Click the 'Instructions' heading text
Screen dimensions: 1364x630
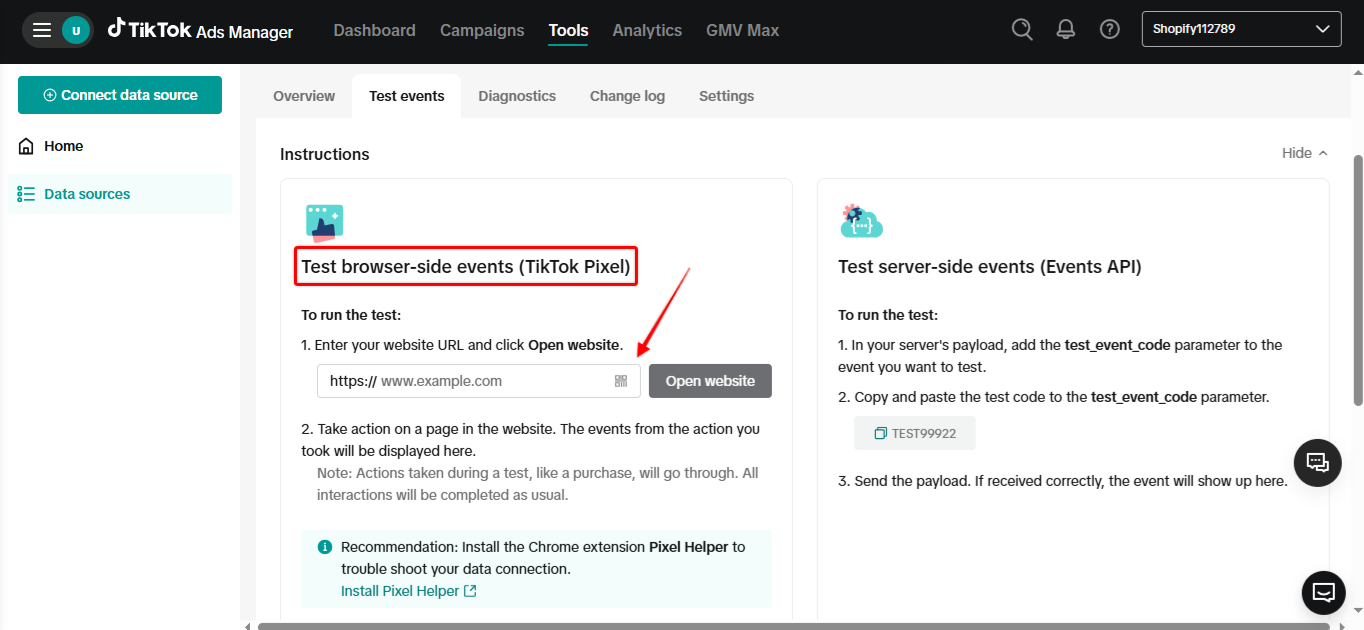pyautogui.click(x=325, y=154)
